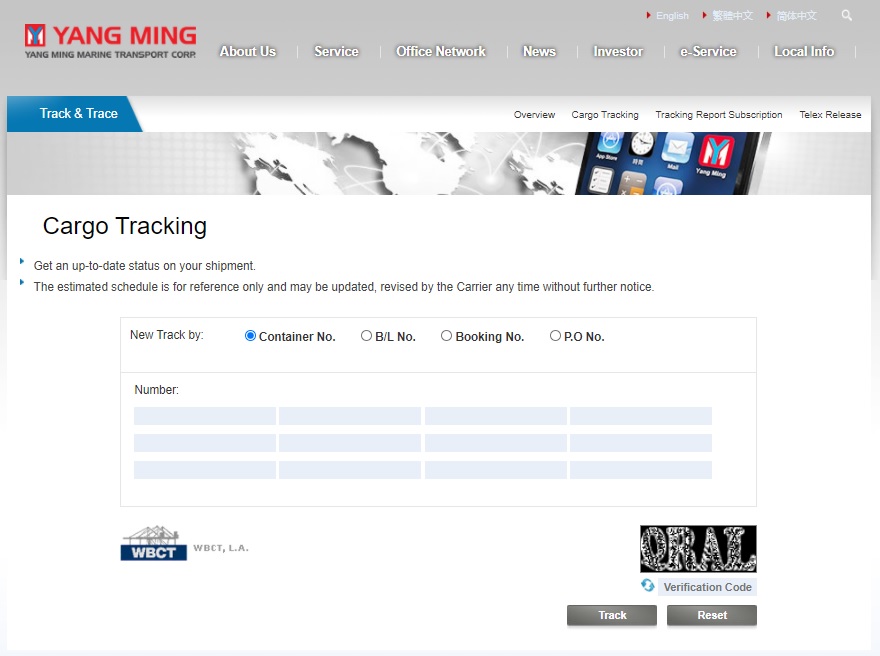Viewport: 880px width, 656px height.
Task: Focus first number field in second row
Action: (205, 443)
